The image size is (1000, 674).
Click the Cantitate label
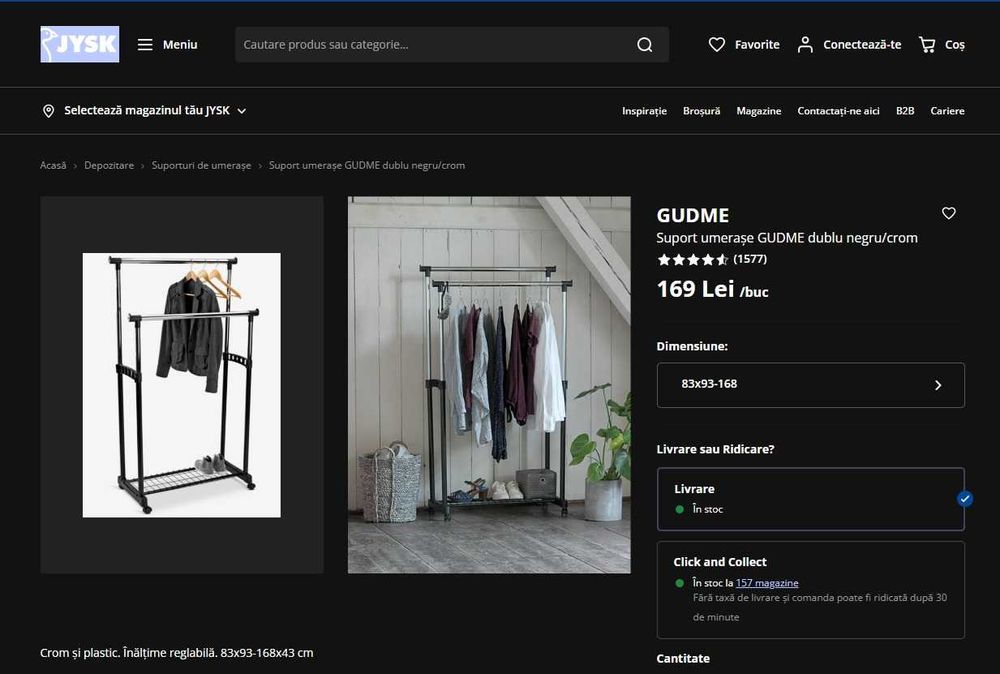[x=683, y=659]
